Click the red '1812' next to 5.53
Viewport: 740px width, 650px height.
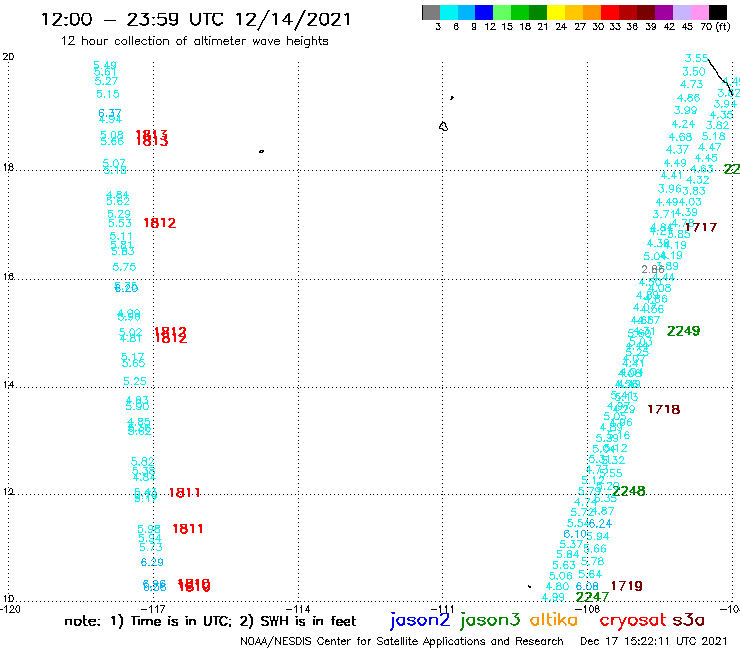tap(160, 223)
